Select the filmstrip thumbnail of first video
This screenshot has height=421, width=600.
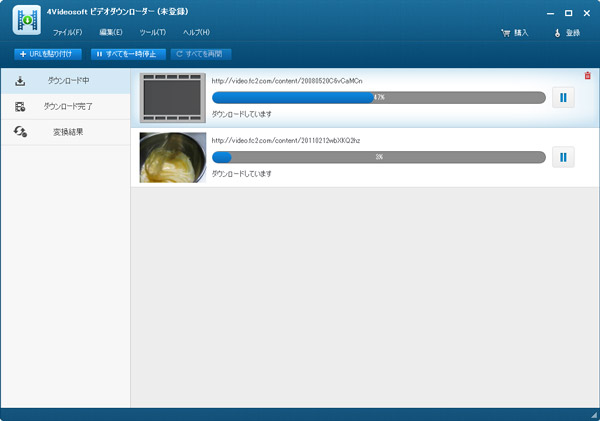click(173, 97)
